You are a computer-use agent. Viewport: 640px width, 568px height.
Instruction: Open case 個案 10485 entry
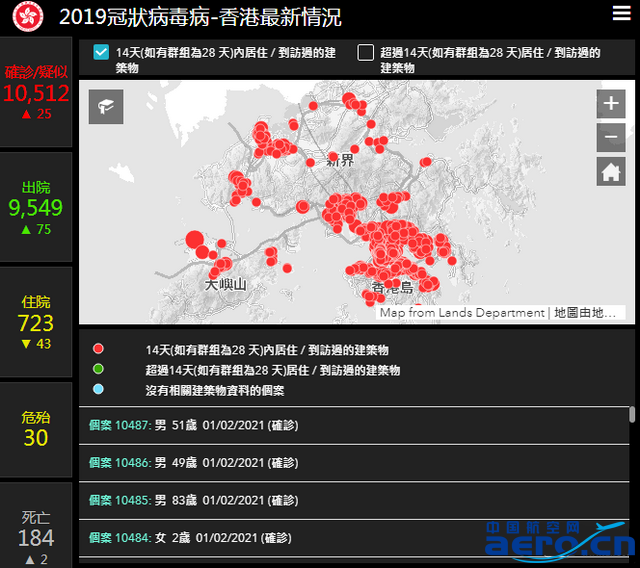point(354,500)
